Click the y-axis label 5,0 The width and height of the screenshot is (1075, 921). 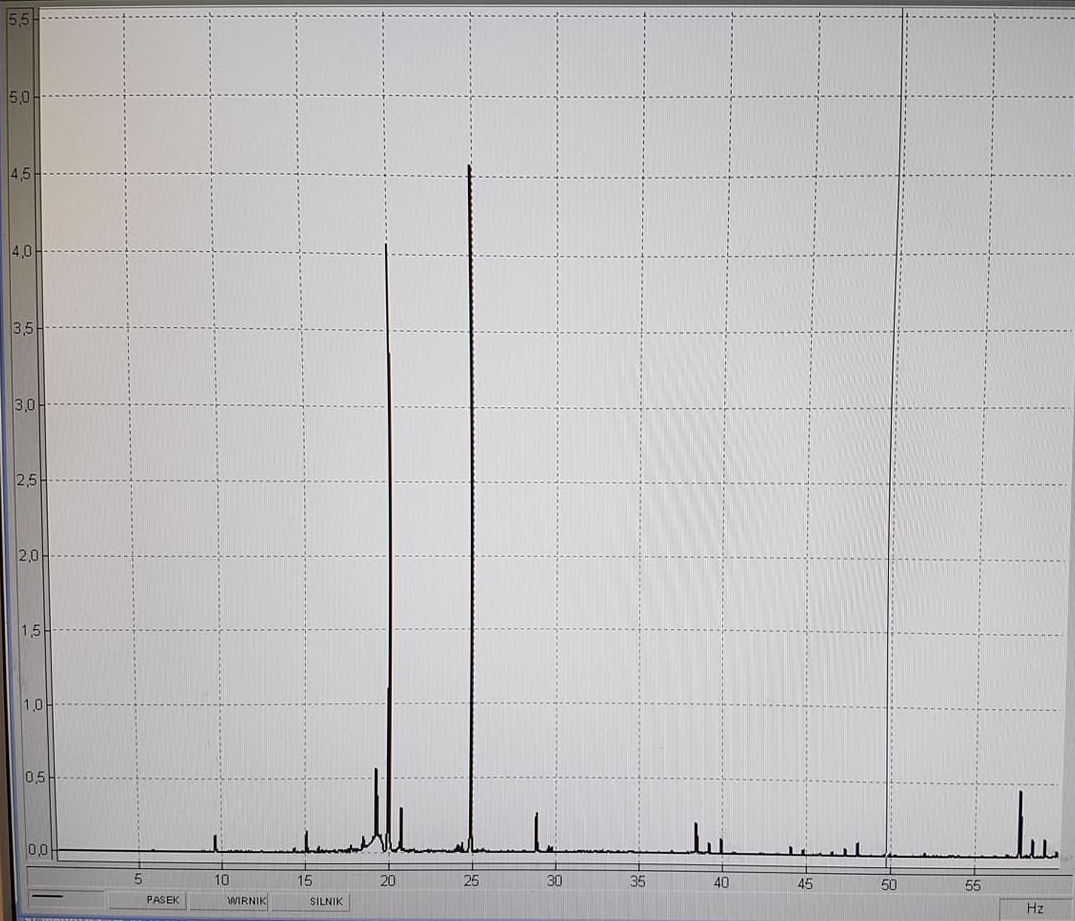[x=19, y=97]
